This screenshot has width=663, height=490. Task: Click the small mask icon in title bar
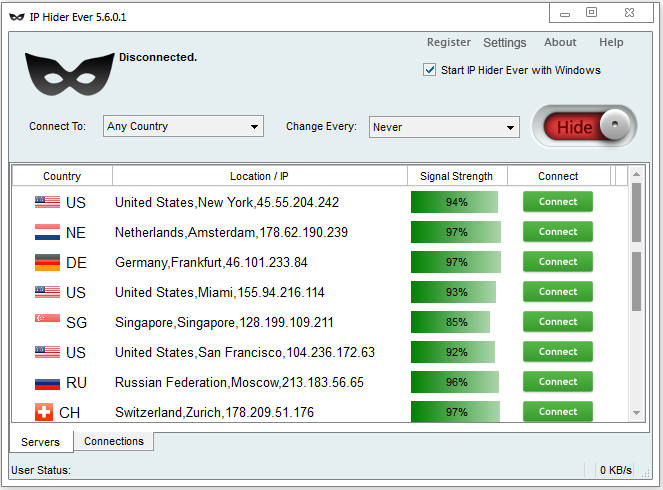point(17,17)
